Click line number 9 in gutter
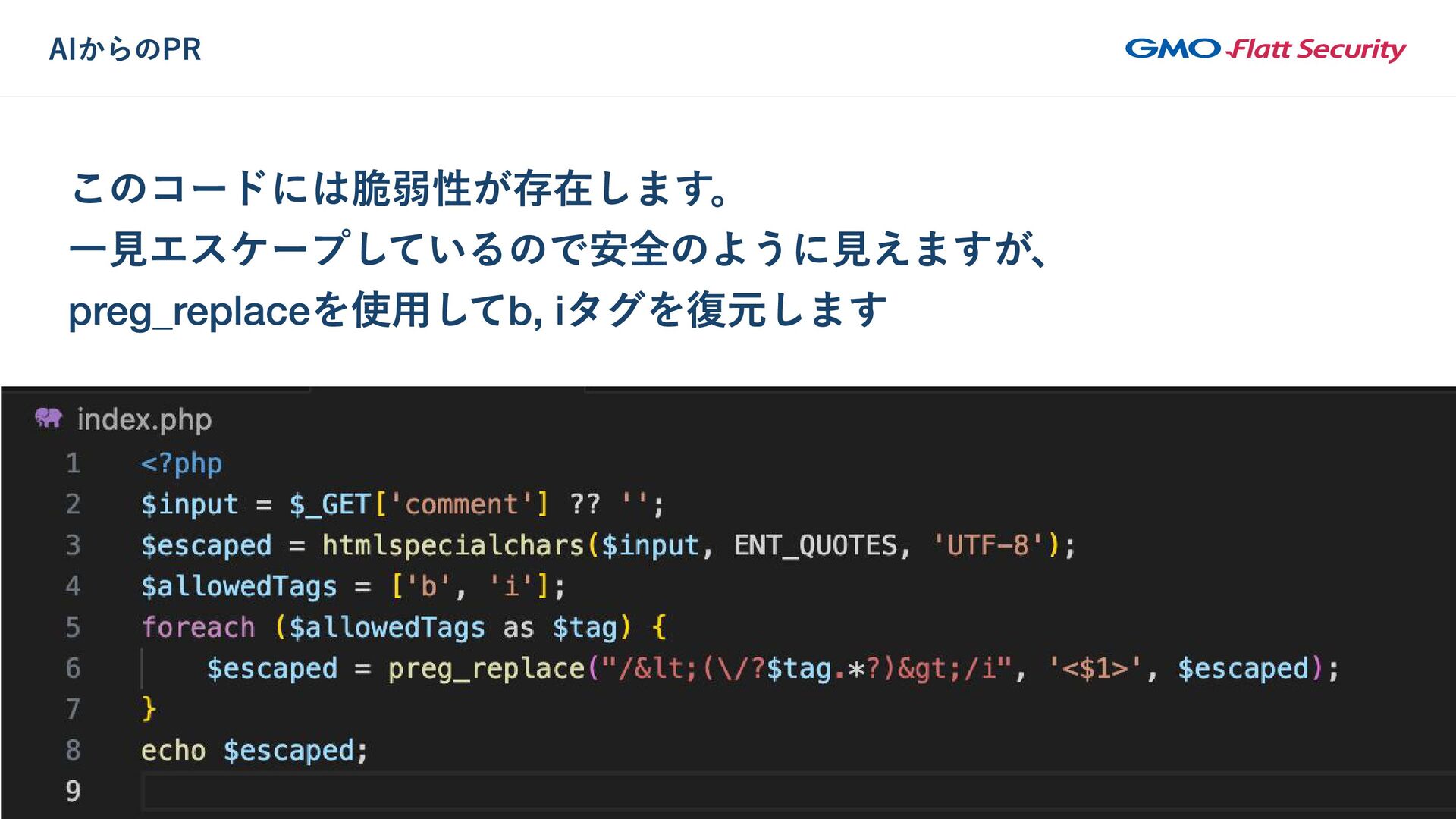This screenshot has width=1456, height=819. point(73,791)
